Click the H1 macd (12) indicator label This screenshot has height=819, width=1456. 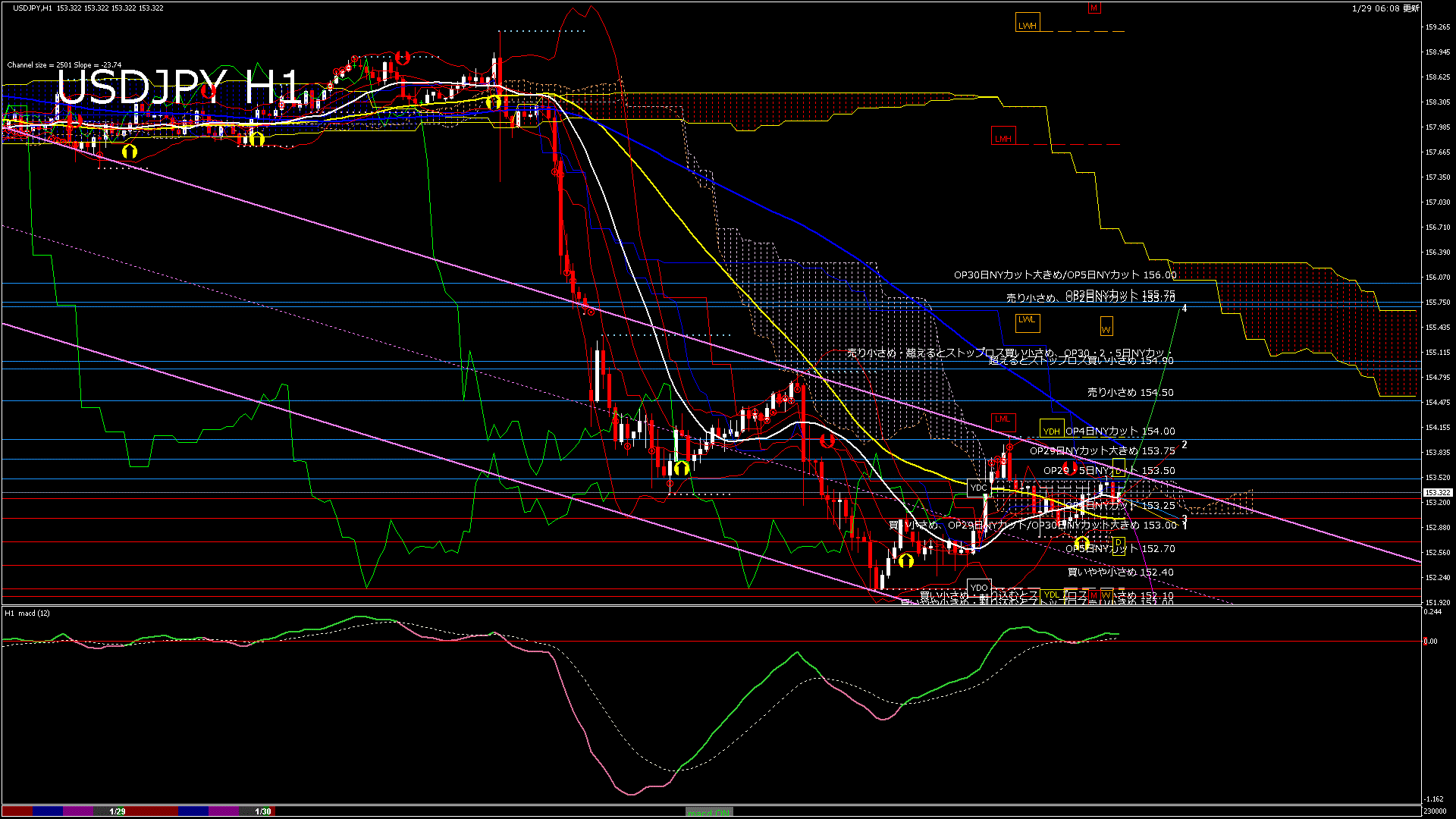pyautogui.click(x=27, y=613)
